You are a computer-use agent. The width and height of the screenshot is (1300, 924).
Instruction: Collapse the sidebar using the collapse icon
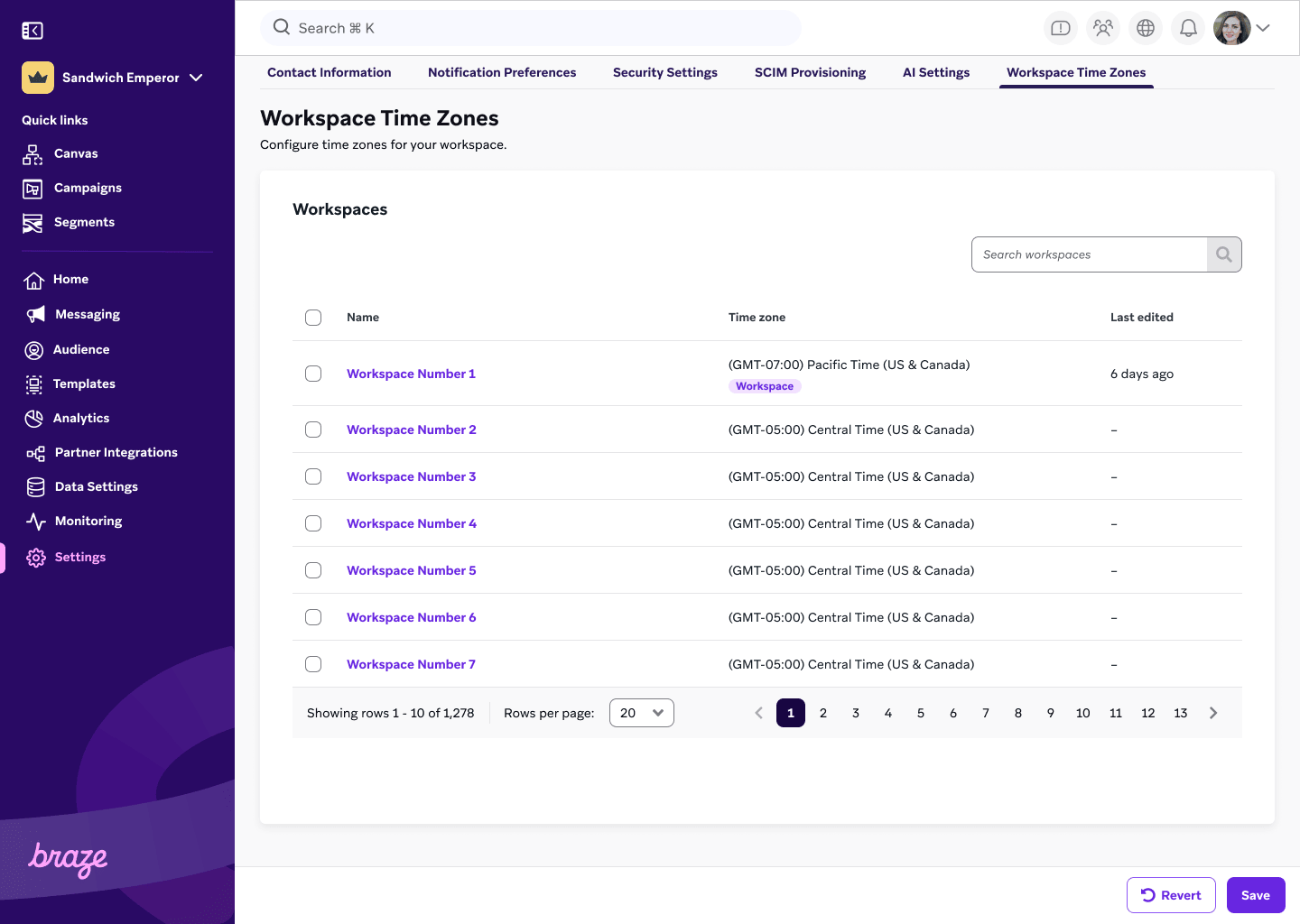pos(32,30)
